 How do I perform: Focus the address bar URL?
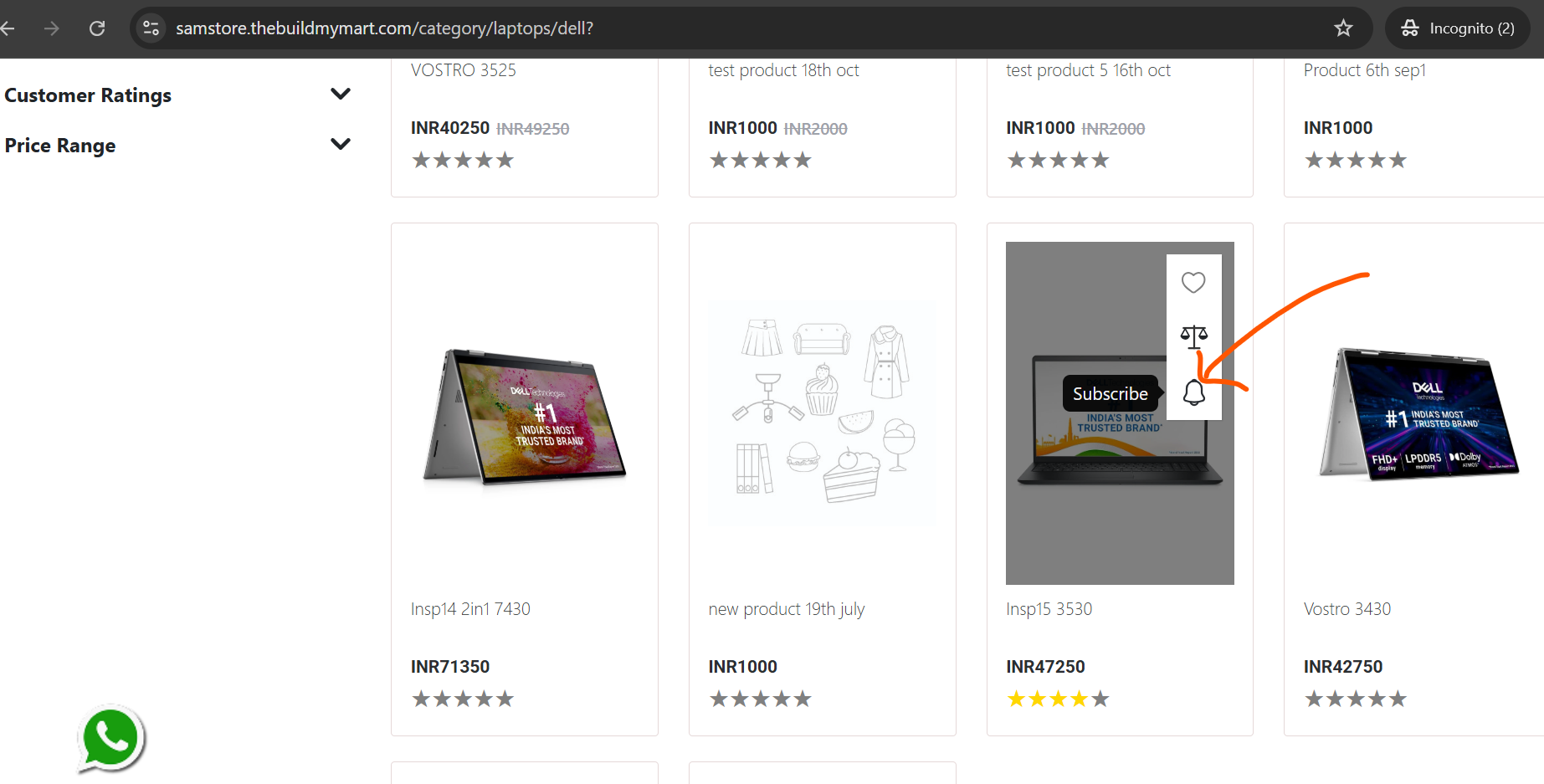tap(385, 28)
